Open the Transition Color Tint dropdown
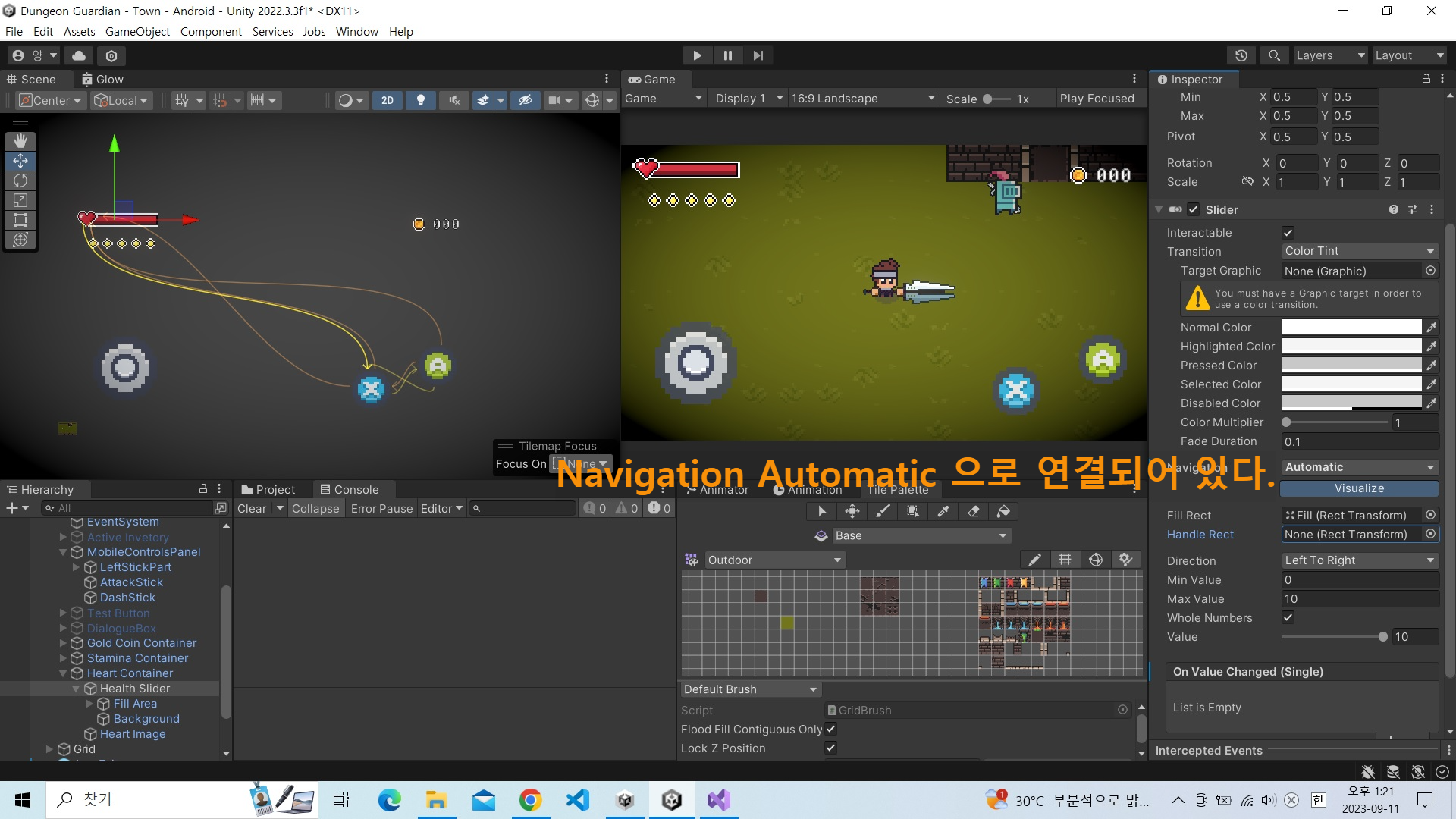1456x819 pixels. 1359,251
